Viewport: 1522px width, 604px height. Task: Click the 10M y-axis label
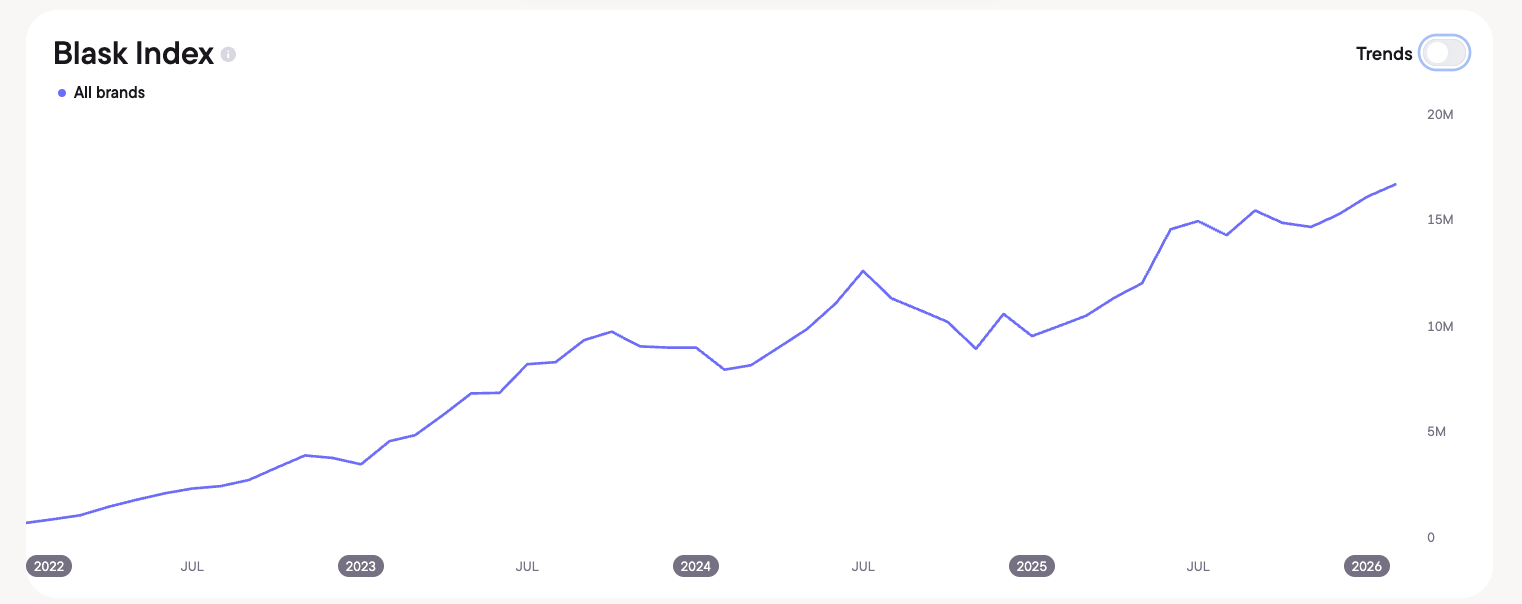1440,327
